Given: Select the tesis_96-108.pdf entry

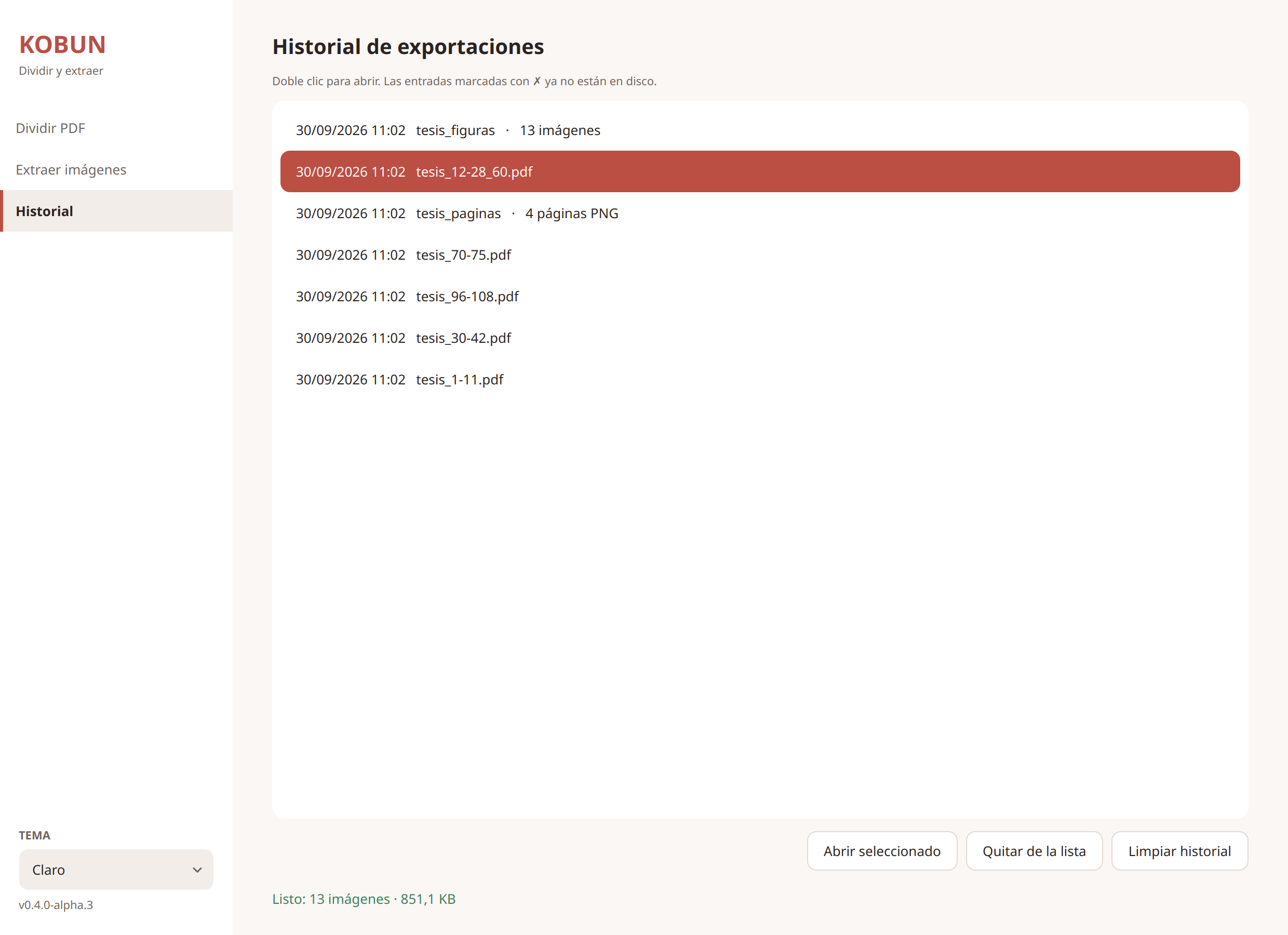Looking at the screenshot, I should (760, 296).
